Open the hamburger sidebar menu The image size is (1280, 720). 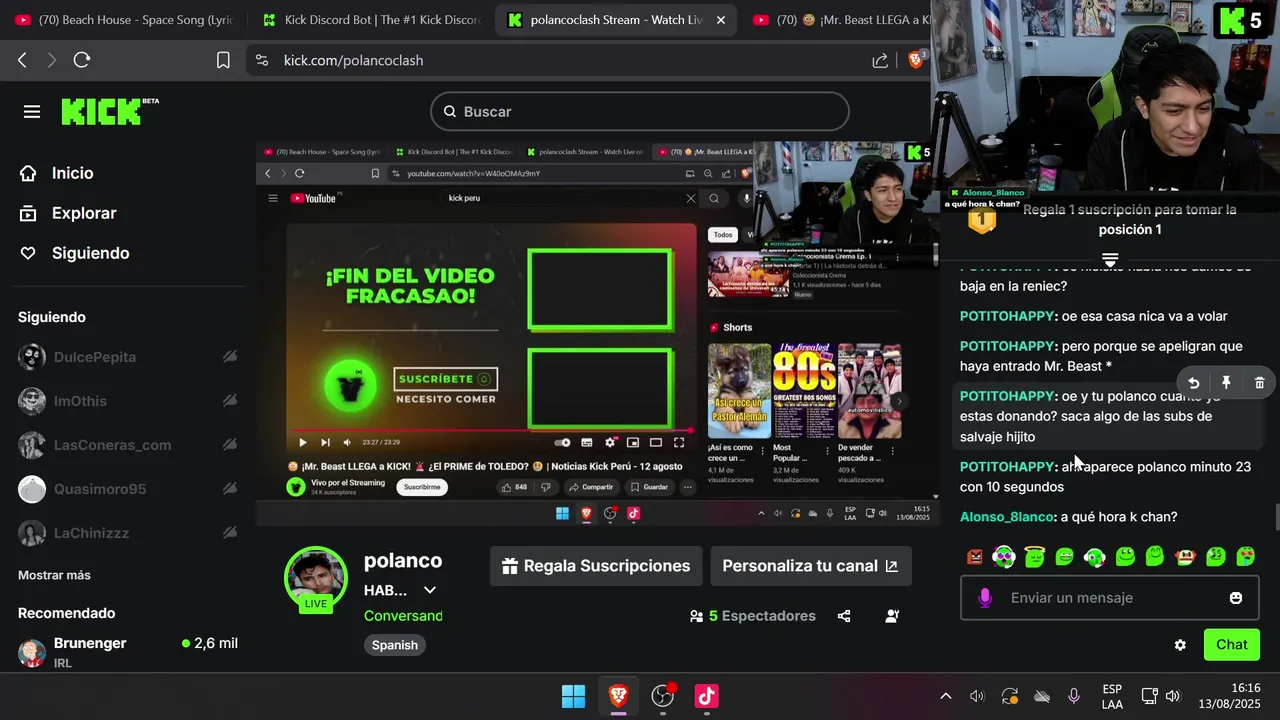tap(32, 112)
